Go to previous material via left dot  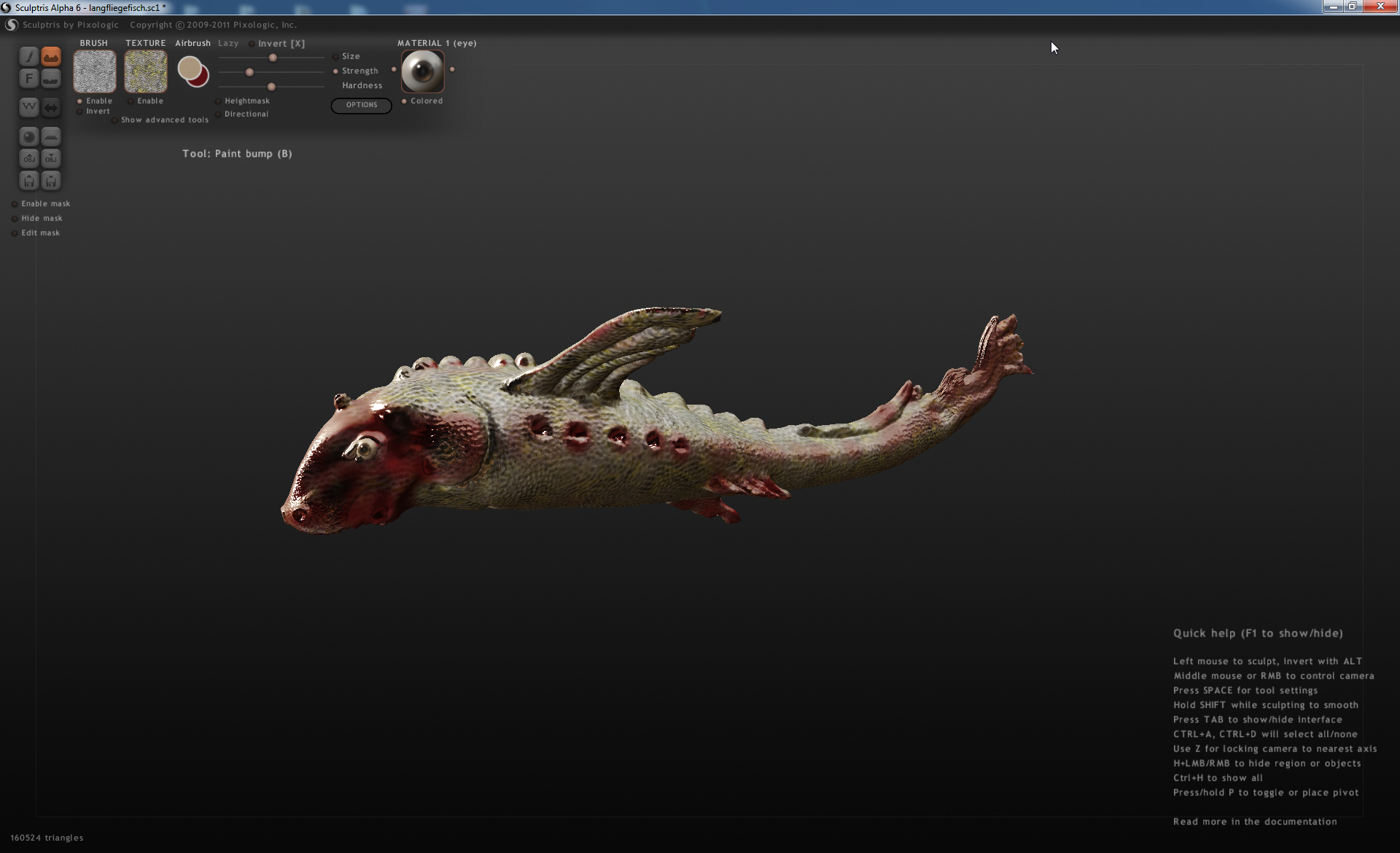coord(394,70)
